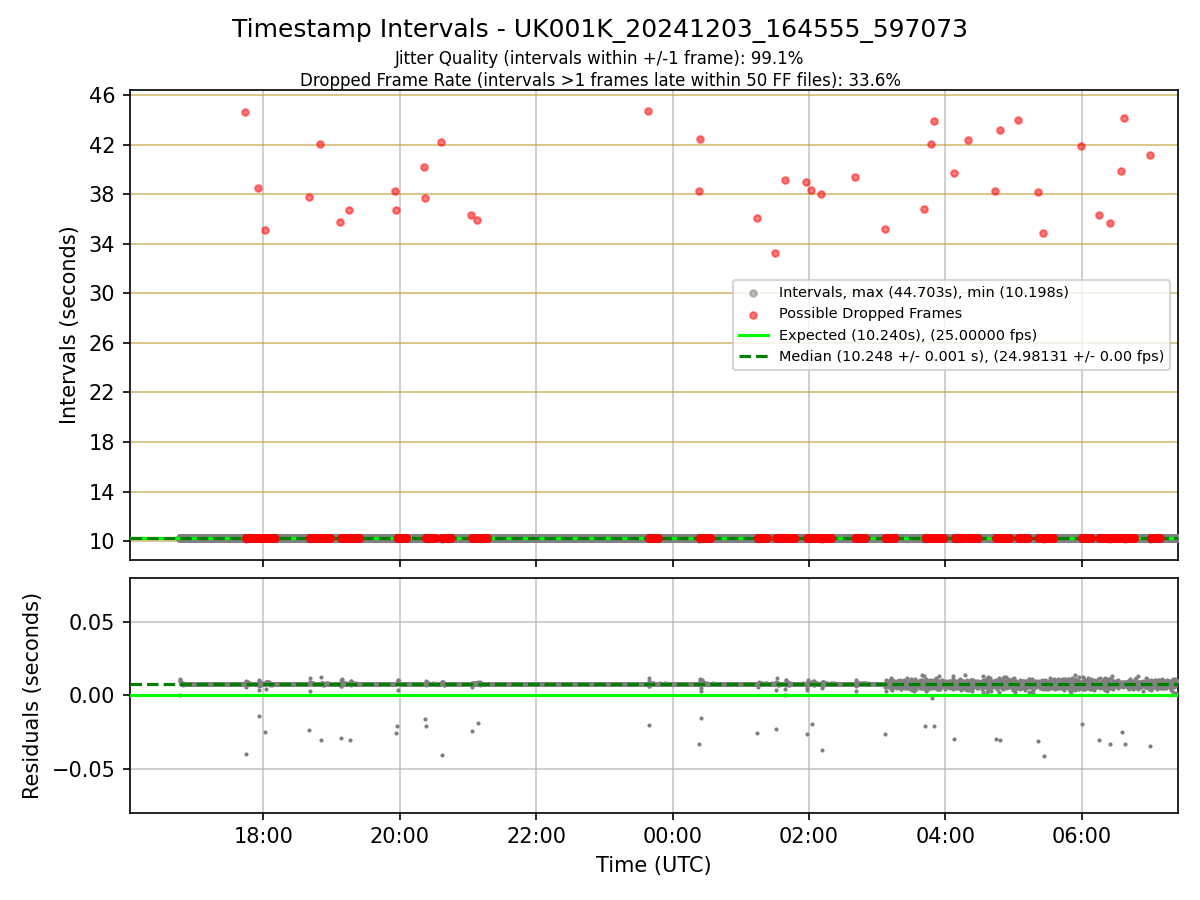Click the 'Intervals (seconds)' y-axis label
This screenshot has height=900, width=1200.
69,325
